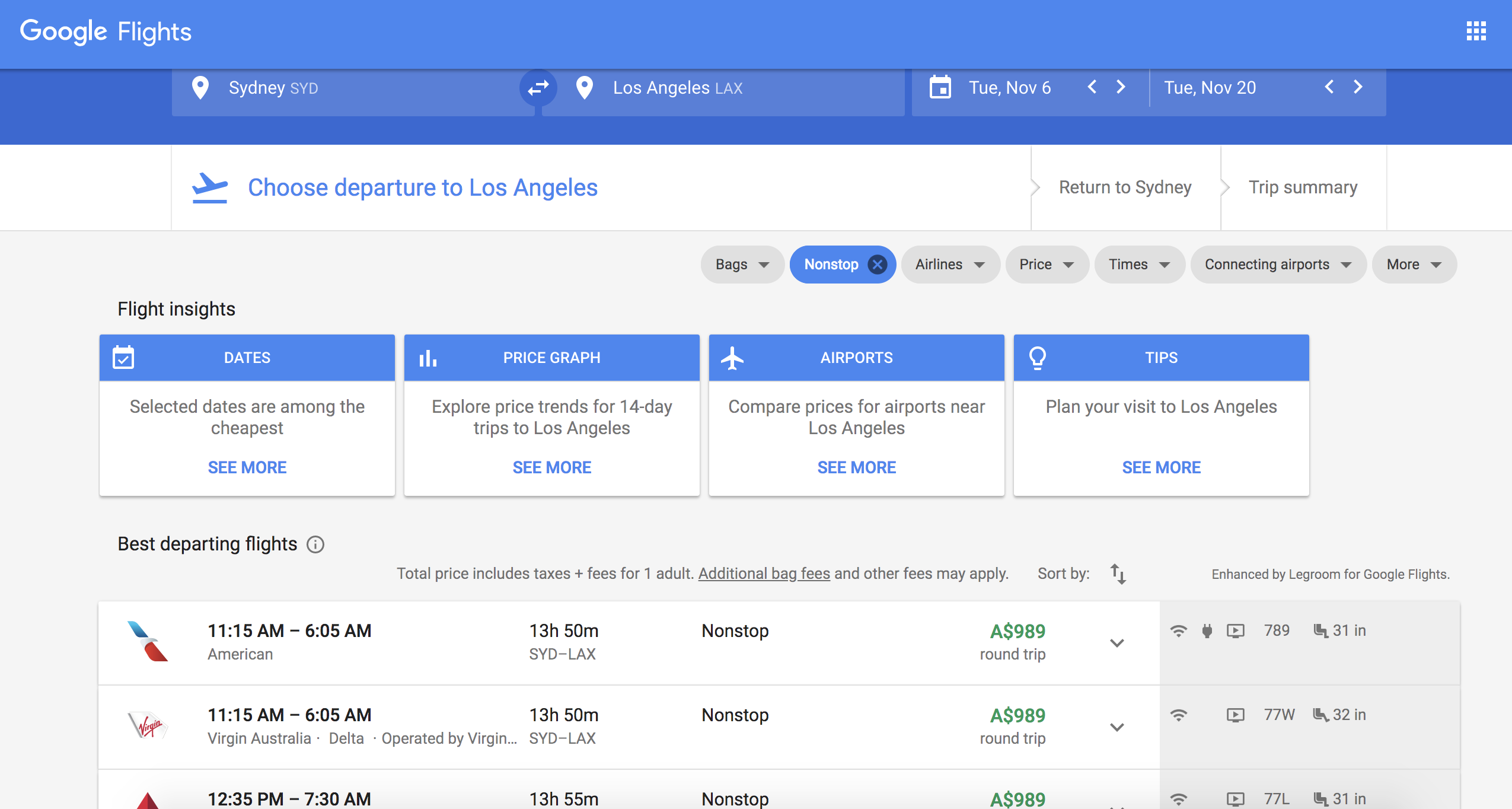Screen dimensions: 1512x809
Task: Select the American 11:15 AM flight
Action: (x=629, y=643)
